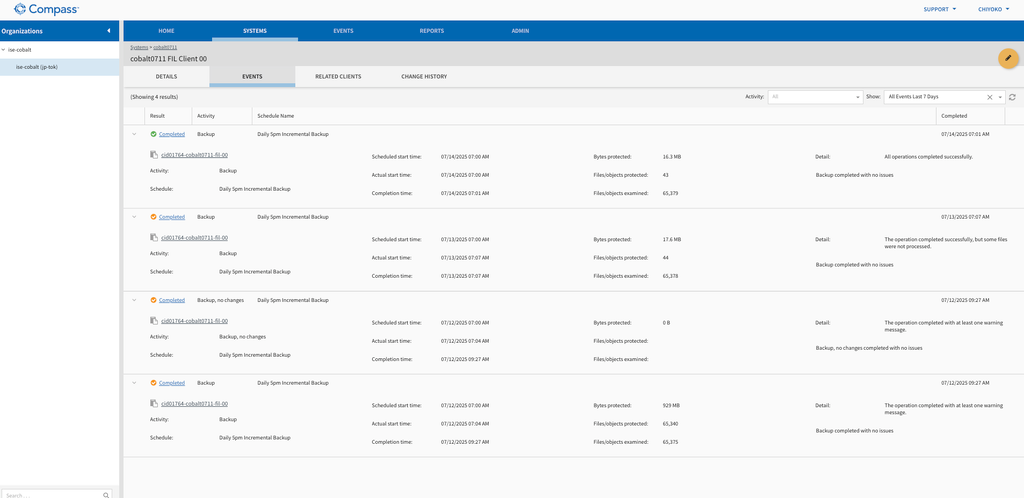Click the 929 MB bytes protected value
Screen dimensions: 1024x498
[671, 405]
